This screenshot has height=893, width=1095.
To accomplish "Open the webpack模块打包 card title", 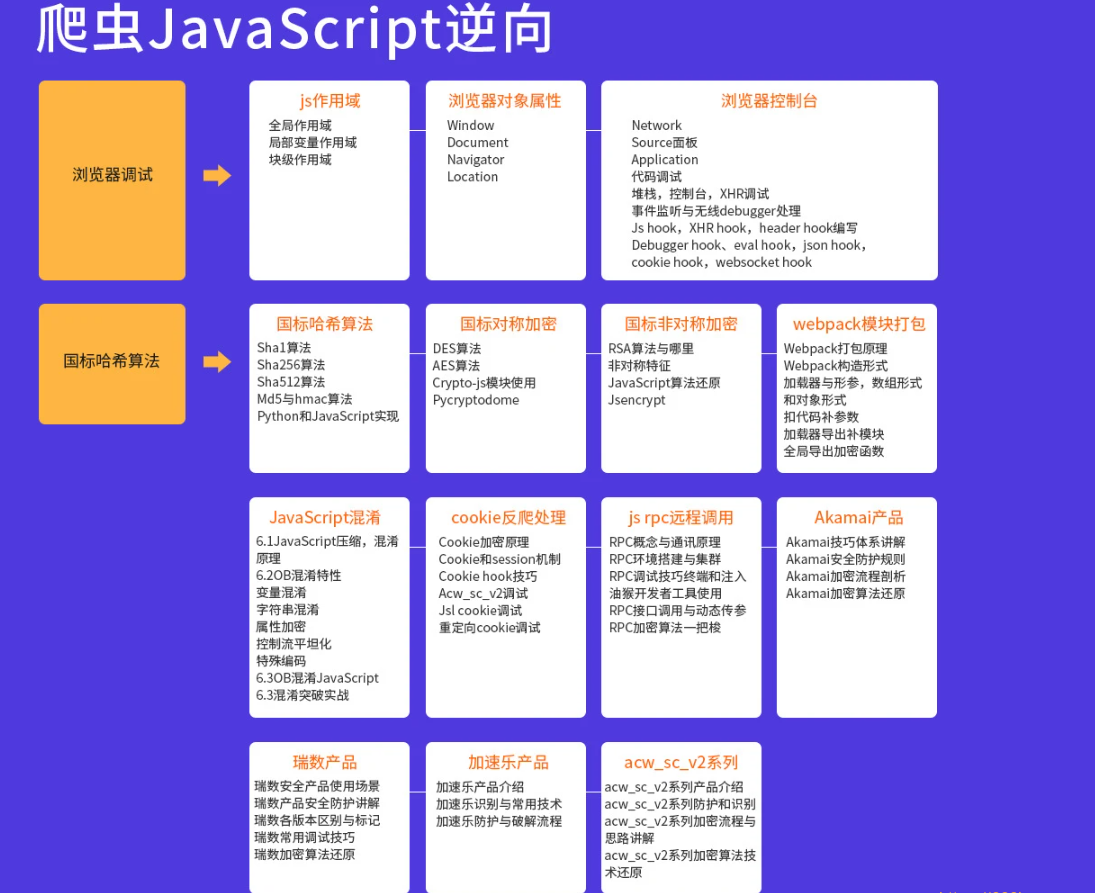I will point(858,324).
